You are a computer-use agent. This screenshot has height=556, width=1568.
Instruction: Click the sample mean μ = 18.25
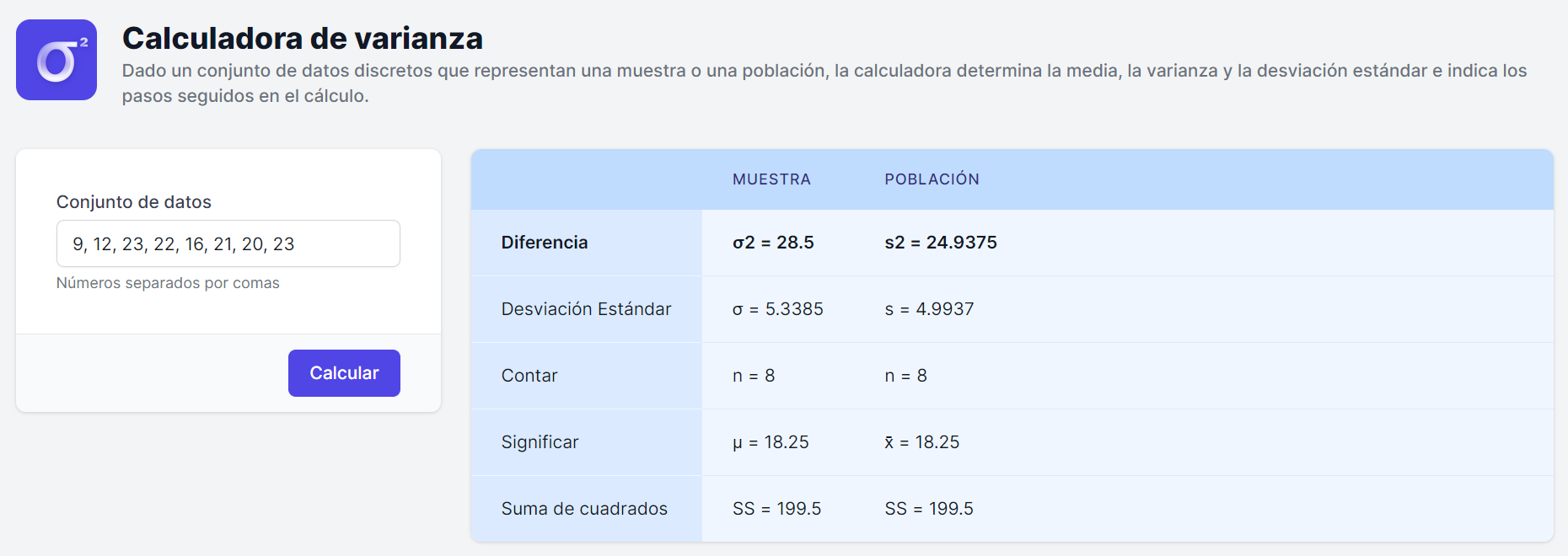[x=771, y=442]
